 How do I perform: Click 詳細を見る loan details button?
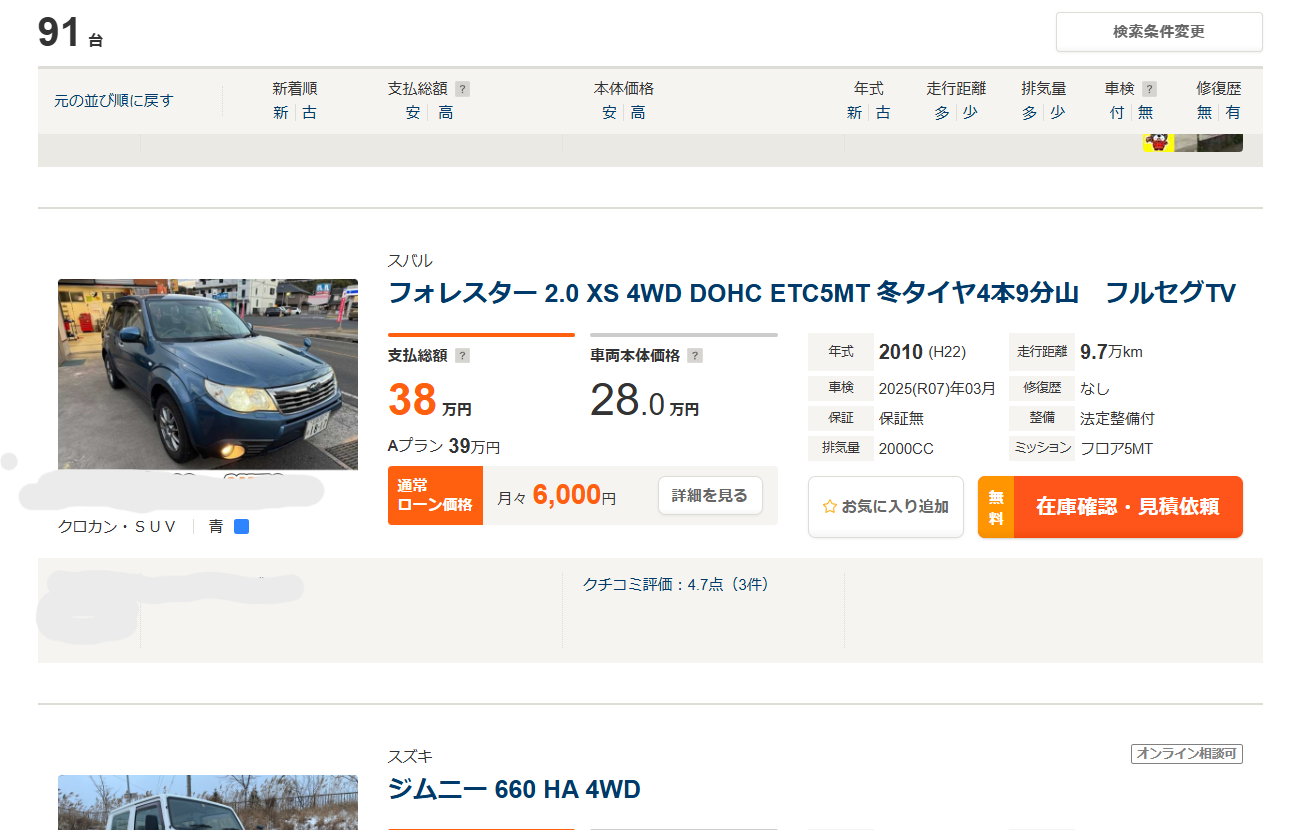tap(710, 496)
